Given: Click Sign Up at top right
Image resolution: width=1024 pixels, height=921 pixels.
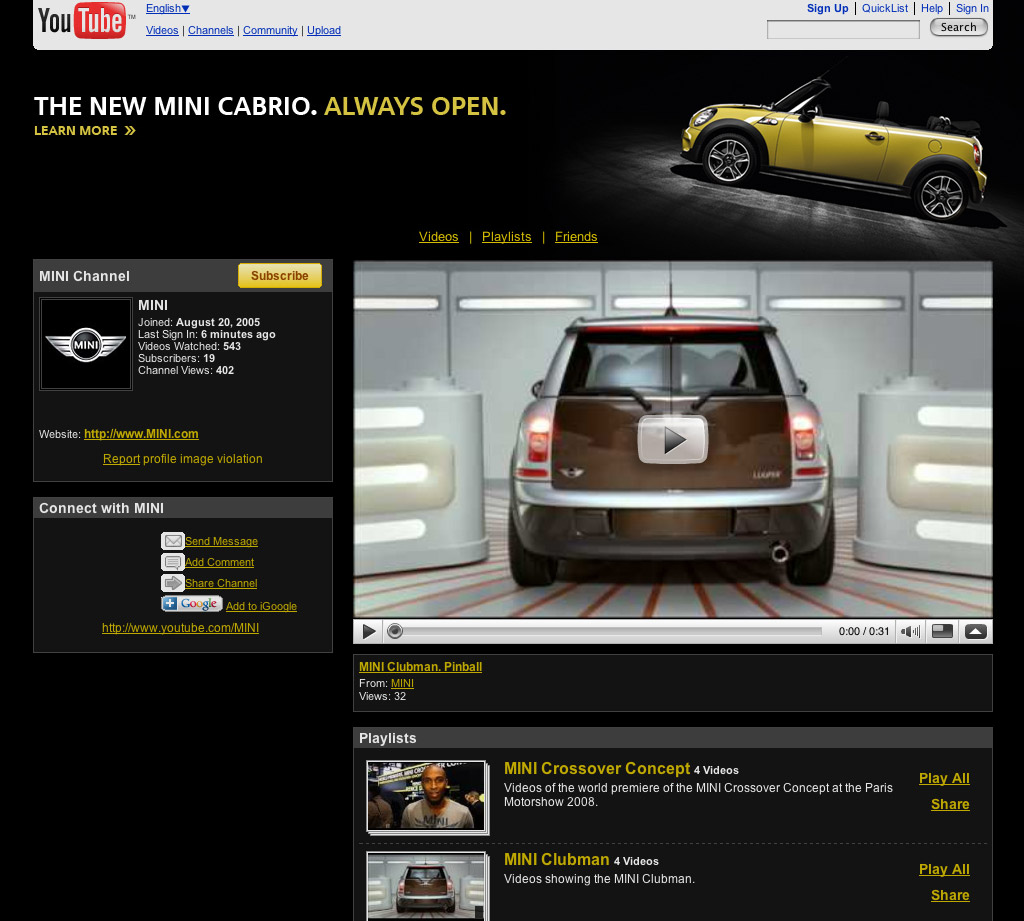Looking at the screenshot, I should 827,8.
